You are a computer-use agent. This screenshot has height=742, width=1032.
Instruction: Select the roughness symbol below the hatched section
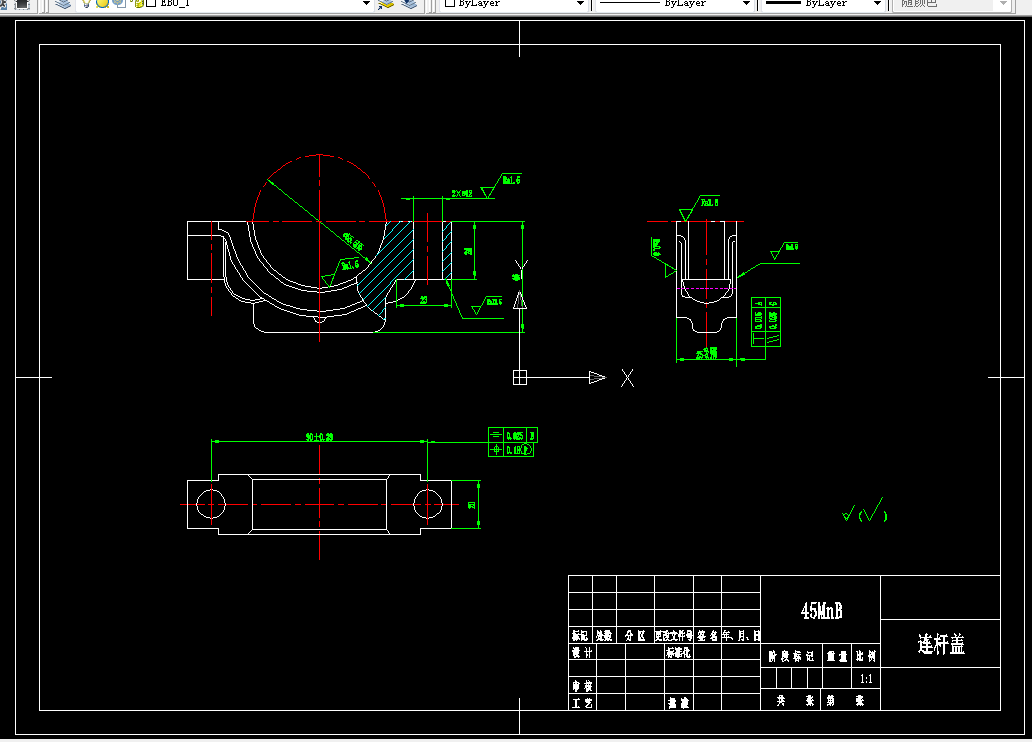pyautogui.click(x=488, y=306)
